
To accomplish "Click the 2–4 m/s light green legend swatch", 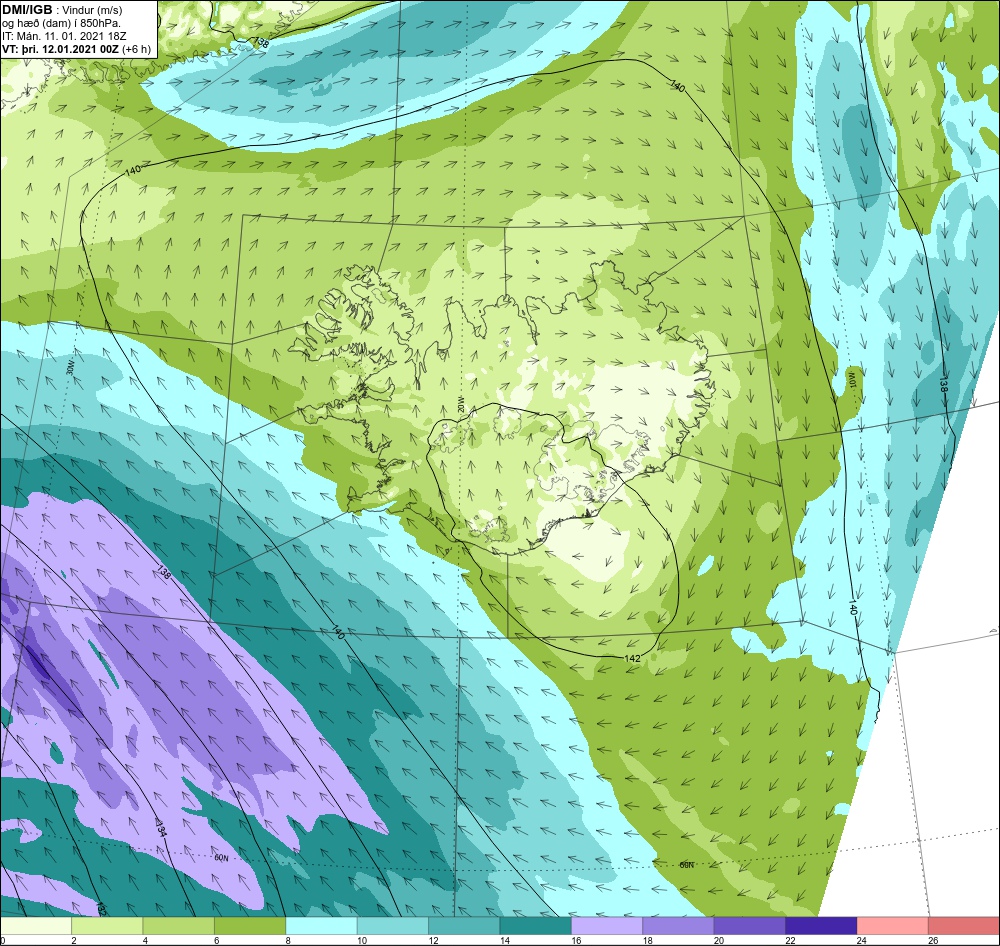I will pos(107,926).
